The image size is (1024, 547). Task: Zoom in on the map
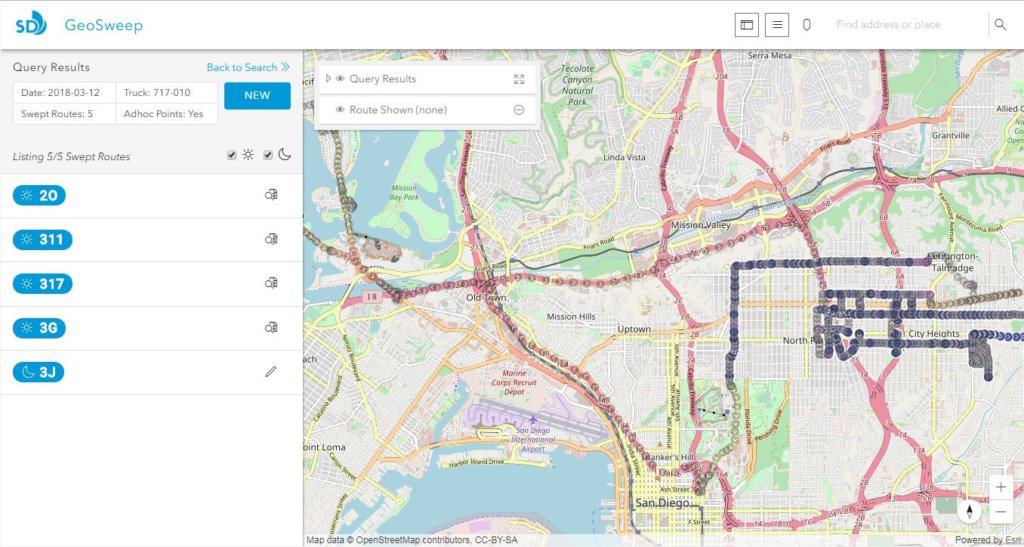(1001, 487)
